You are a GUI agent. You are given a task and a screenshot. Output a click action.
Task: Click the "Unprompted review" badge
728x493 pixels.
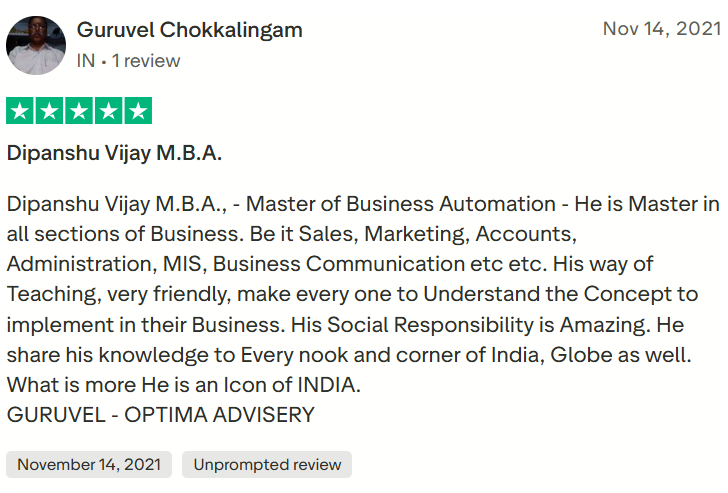(x=267, y=464)
